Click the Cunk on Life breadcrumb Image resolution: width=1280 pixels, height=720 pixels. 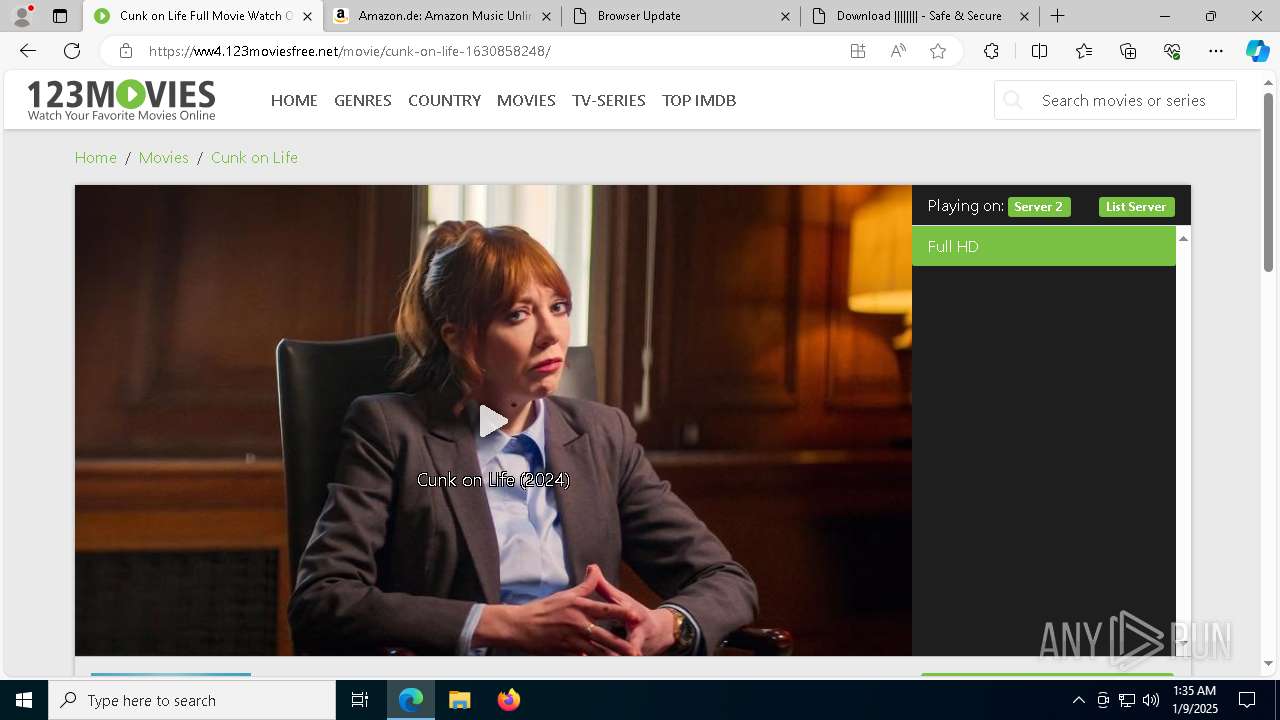coord(254,157)
